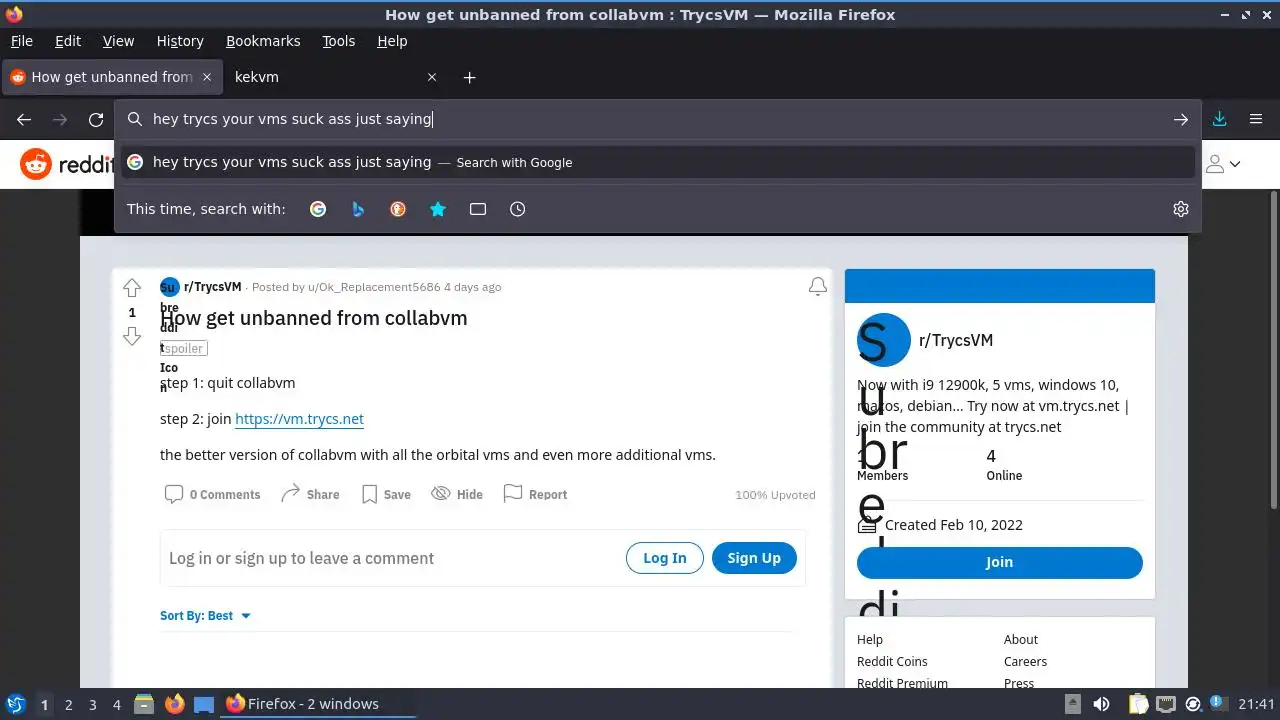The height and width of the screenshot is (720, 1280).
Task: Report the post
Action: coord(535,494)
